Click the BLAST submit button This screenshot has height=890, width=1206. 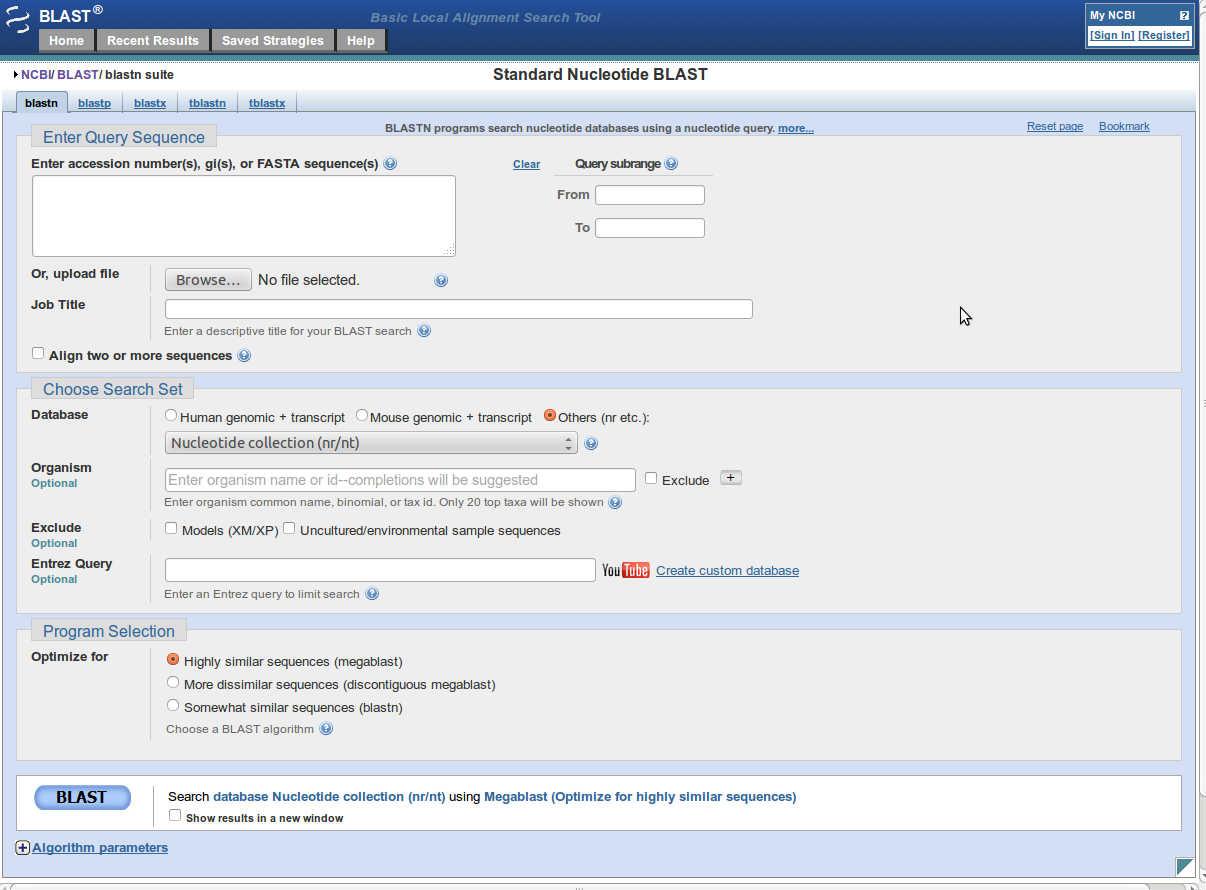tap(83, 797)
